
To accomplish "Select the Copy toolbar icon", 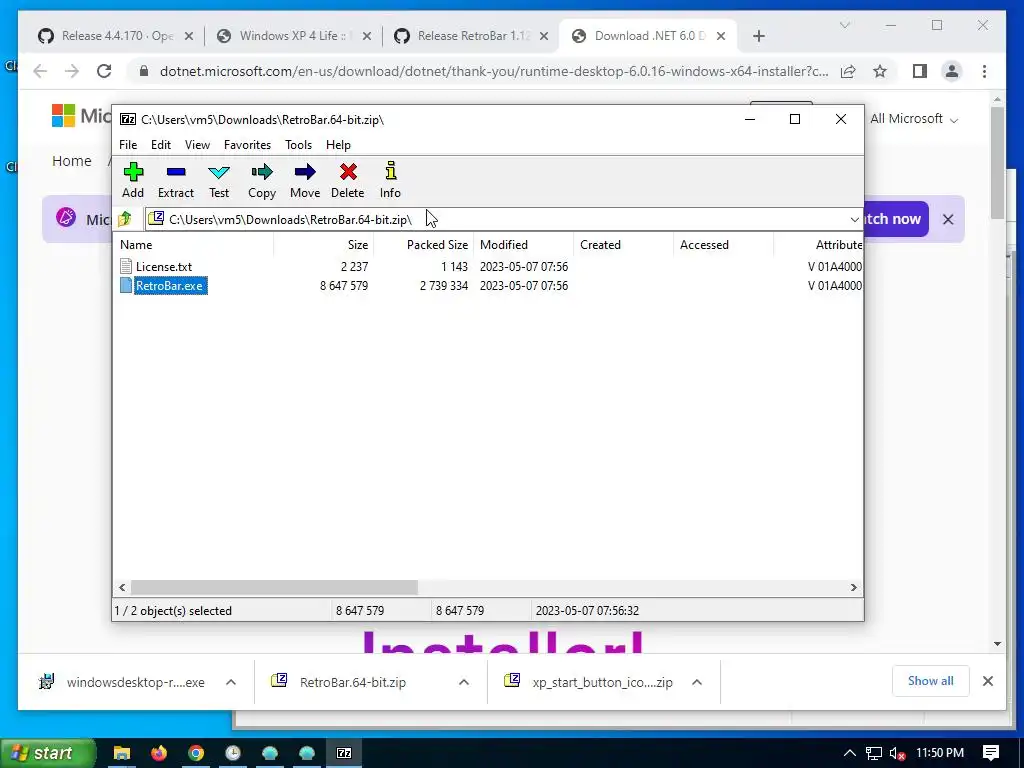I will point(262,180).
